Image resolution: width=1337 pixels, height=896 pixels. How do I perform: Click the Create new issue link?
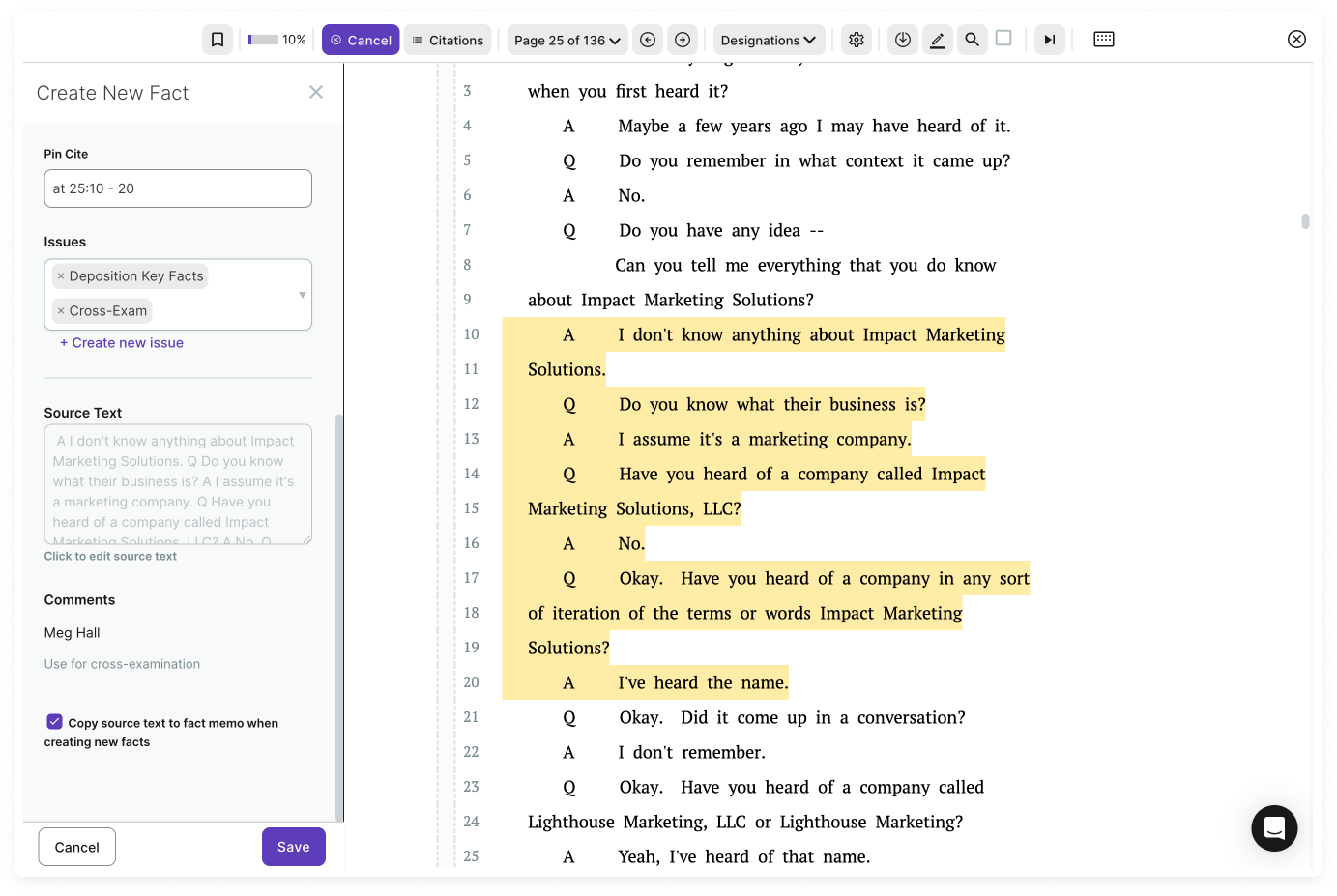click(122, 343)
